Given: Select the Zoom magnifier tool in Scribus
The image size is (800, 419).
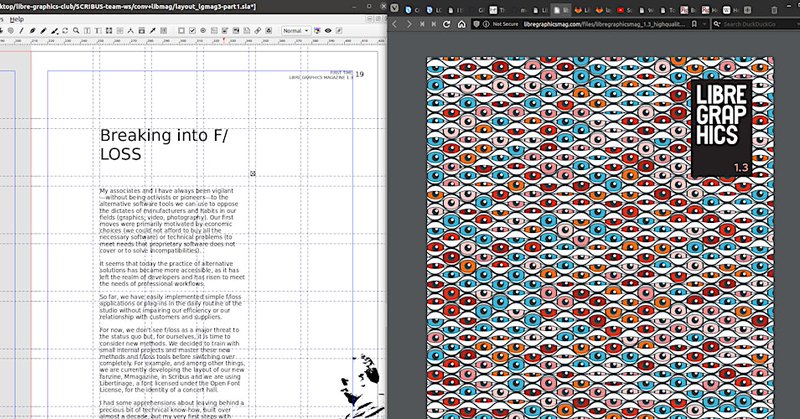Looking at the screenshot, I should click(x=76, y=31).
